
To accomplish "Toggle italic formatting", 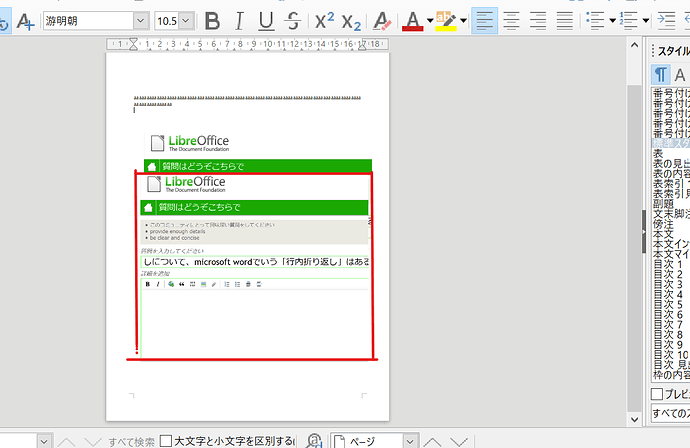I will click(239, 21).
